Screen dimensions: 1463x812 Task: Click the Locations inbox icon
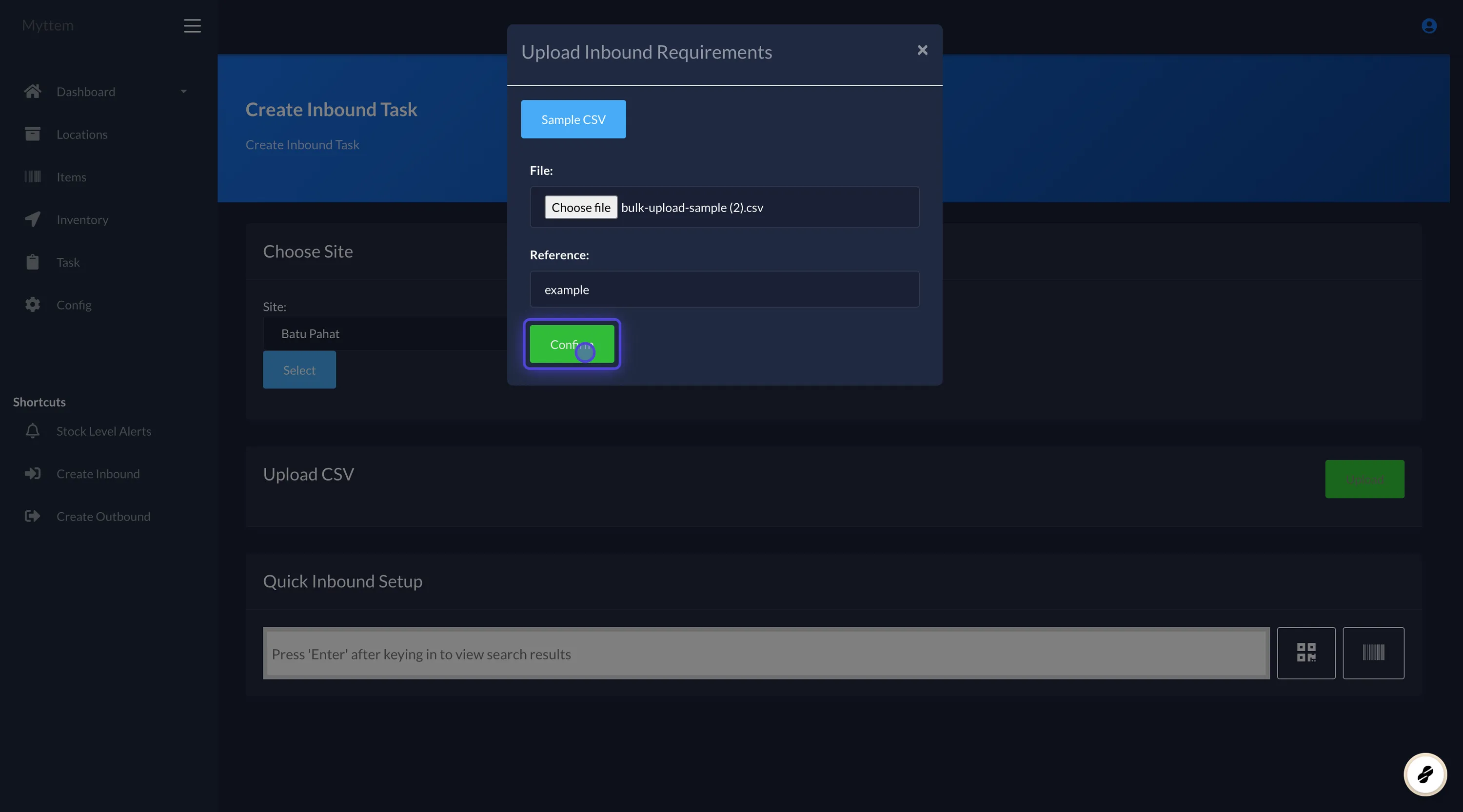point(32,134)
